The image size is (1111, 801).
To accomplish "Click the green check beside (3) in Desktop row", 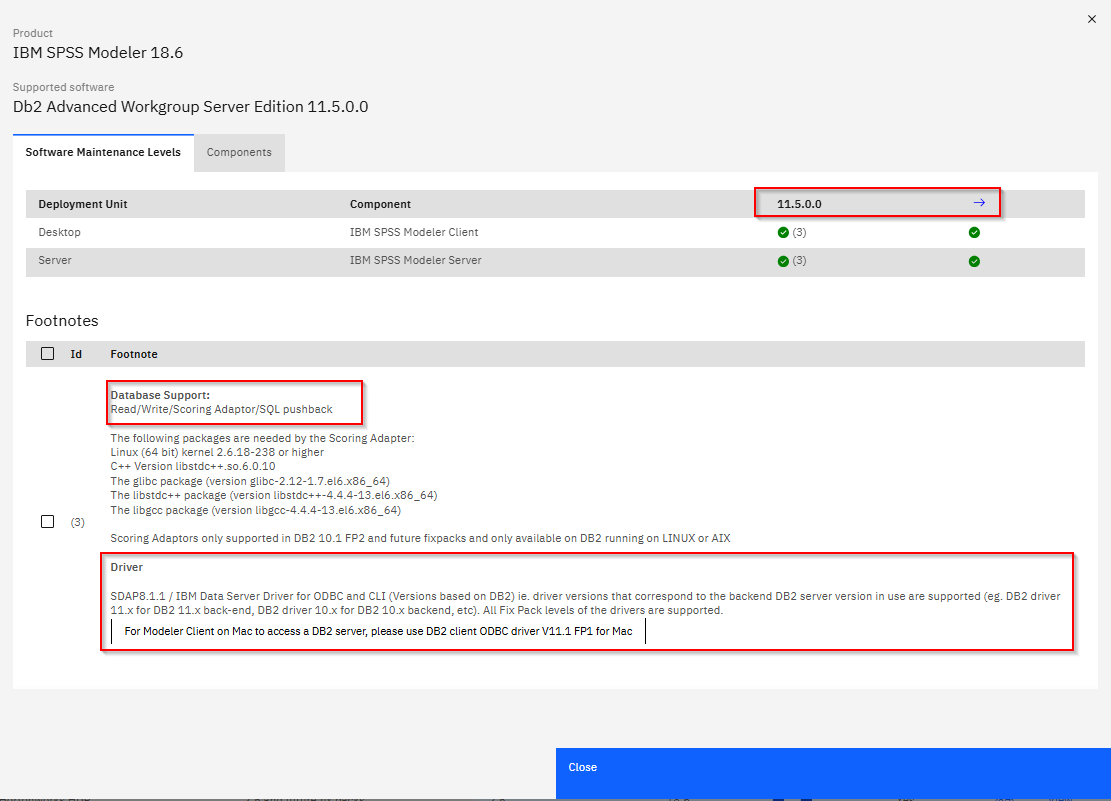I will tap(783, 233).
